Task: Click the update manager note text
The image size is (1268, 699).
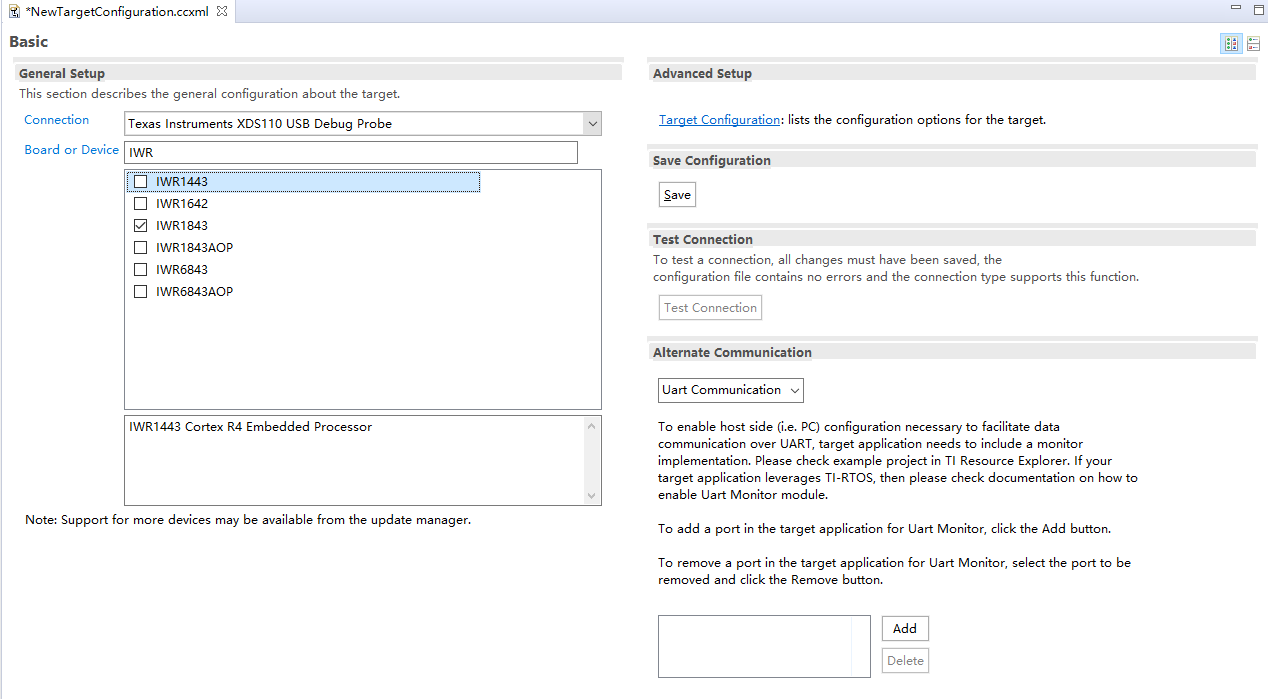Action: tap(248, 520)
